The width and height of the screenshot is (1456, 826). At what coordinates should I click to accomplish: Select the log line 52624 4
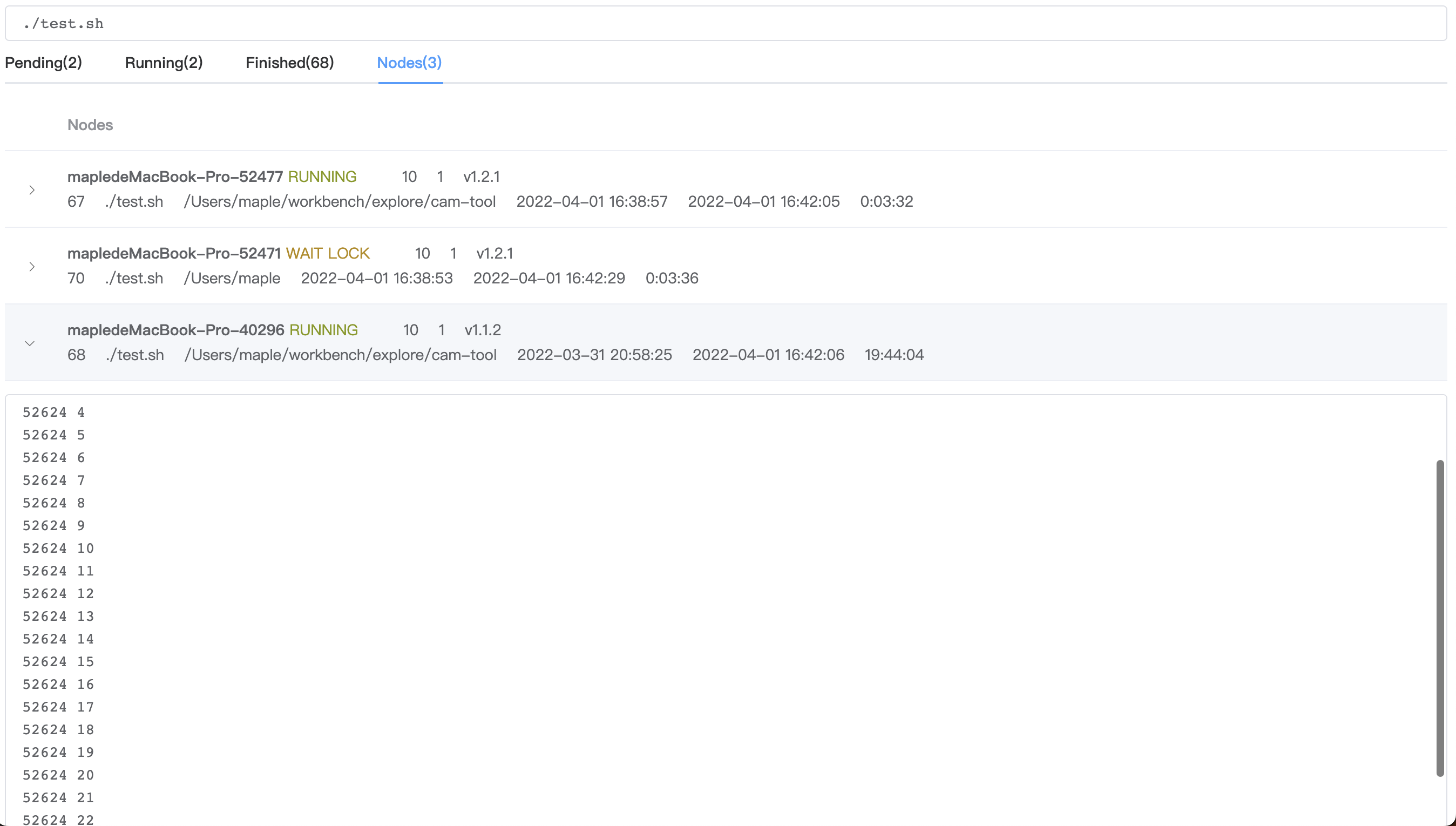pos(53,412)
